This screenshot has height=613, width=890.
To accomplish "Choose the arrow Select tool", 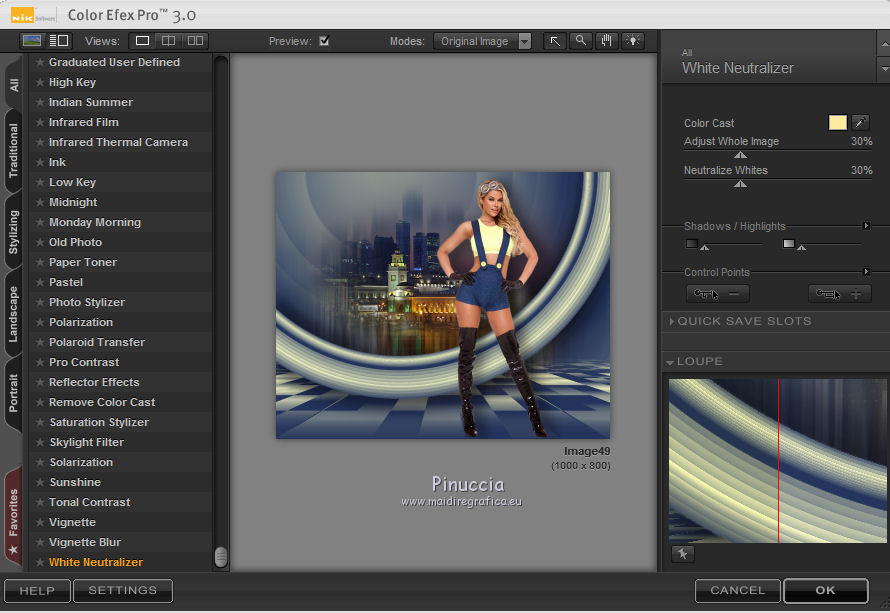I will (x=555, y=41).
